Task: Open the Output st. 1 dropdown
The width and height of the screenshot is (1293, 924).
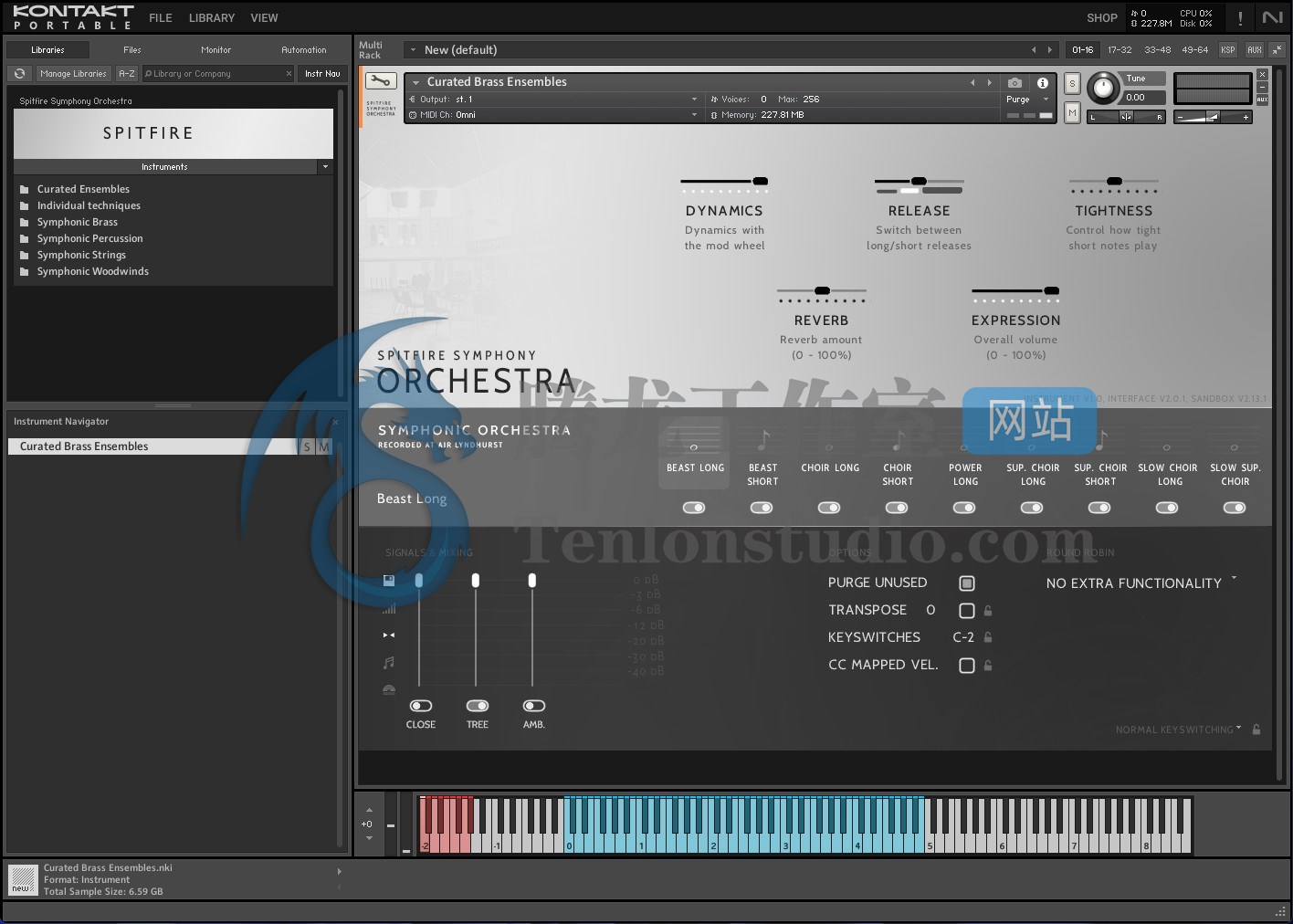Action: point(694,100)
